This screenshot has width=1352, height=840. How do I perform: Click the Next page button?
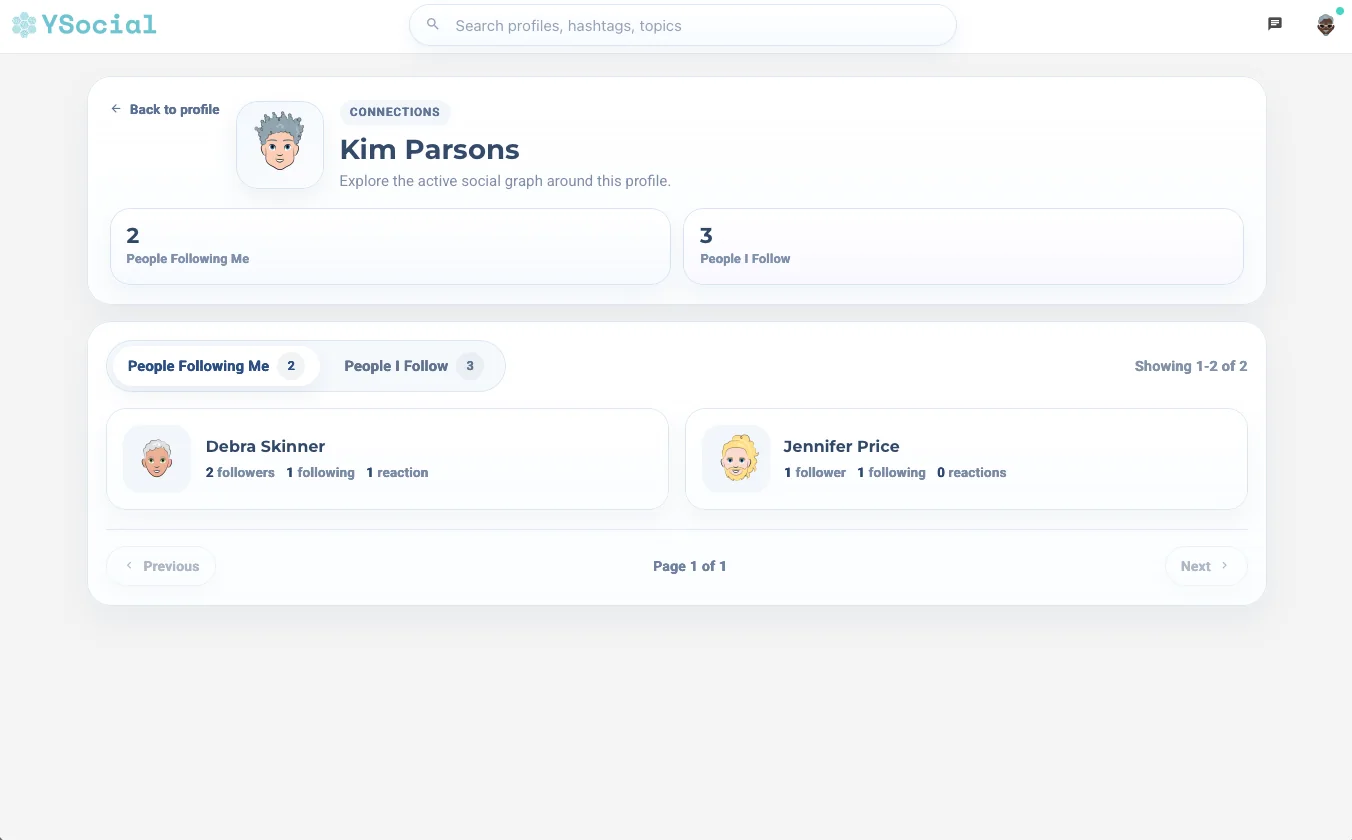[1206, 566]
